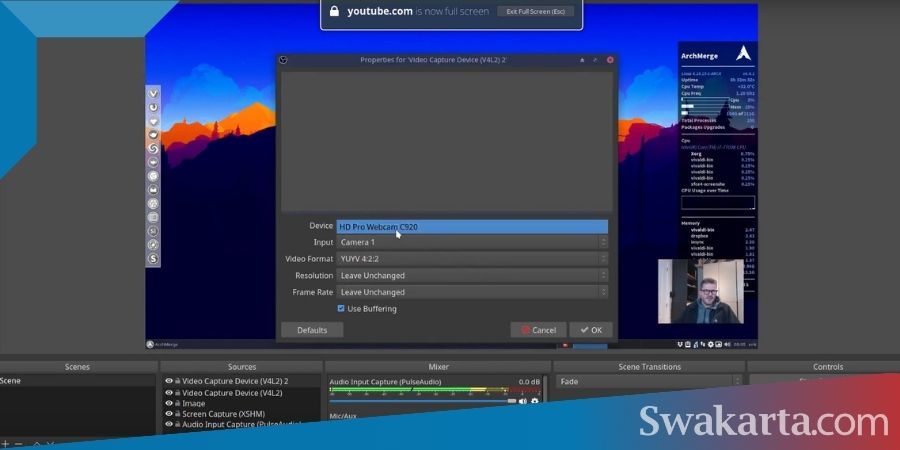Click the Mic/Aux mixer label
This screenshot has width=900, height=450.
click(x=343, y=416)
